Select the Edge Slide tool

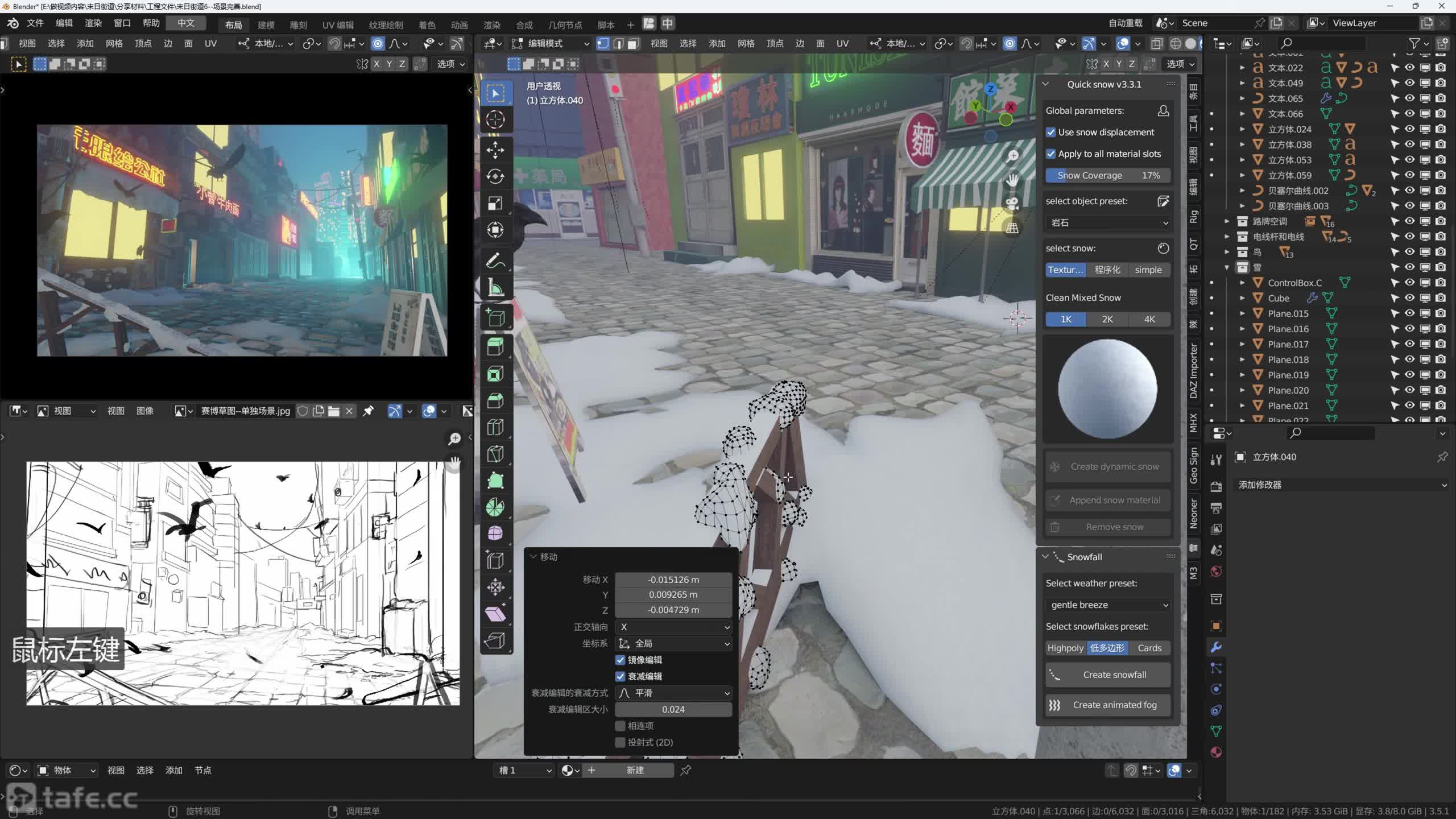coord(495,560)
